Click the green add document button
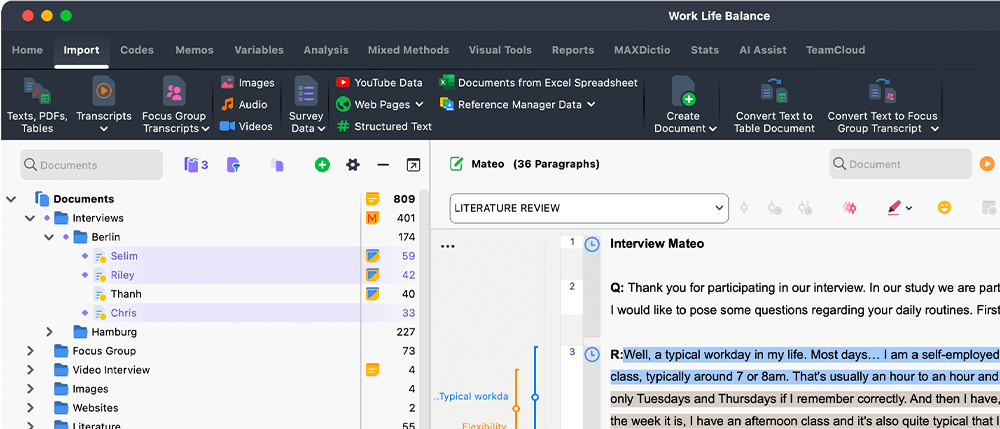The width and height of the screenshot is (1000, 429). (x=322, y=165)
